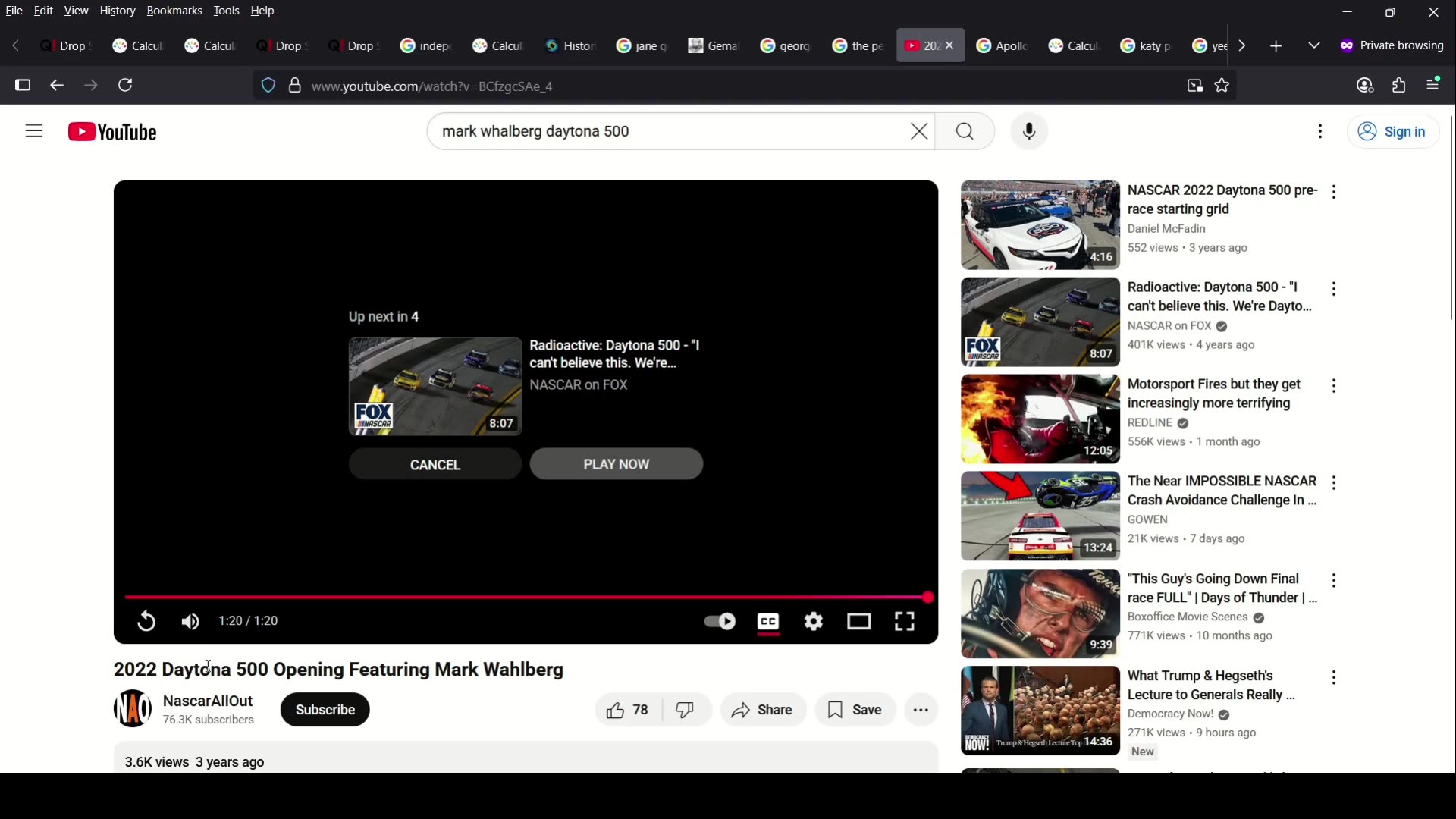
Task: Start voice search with the microphone
Action: 1030,132
